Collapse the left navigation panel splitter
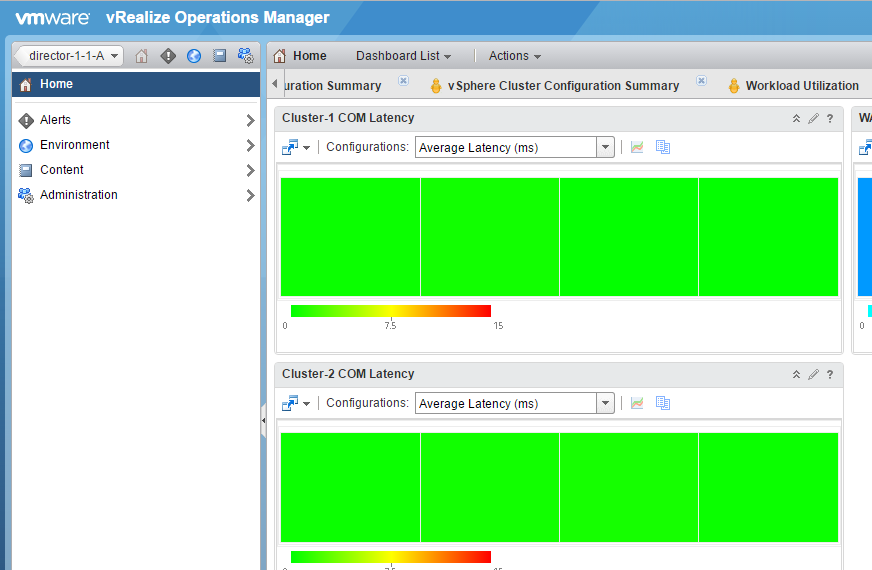Image resolution: width=872 pixels, height=570 pixels. 264,420
